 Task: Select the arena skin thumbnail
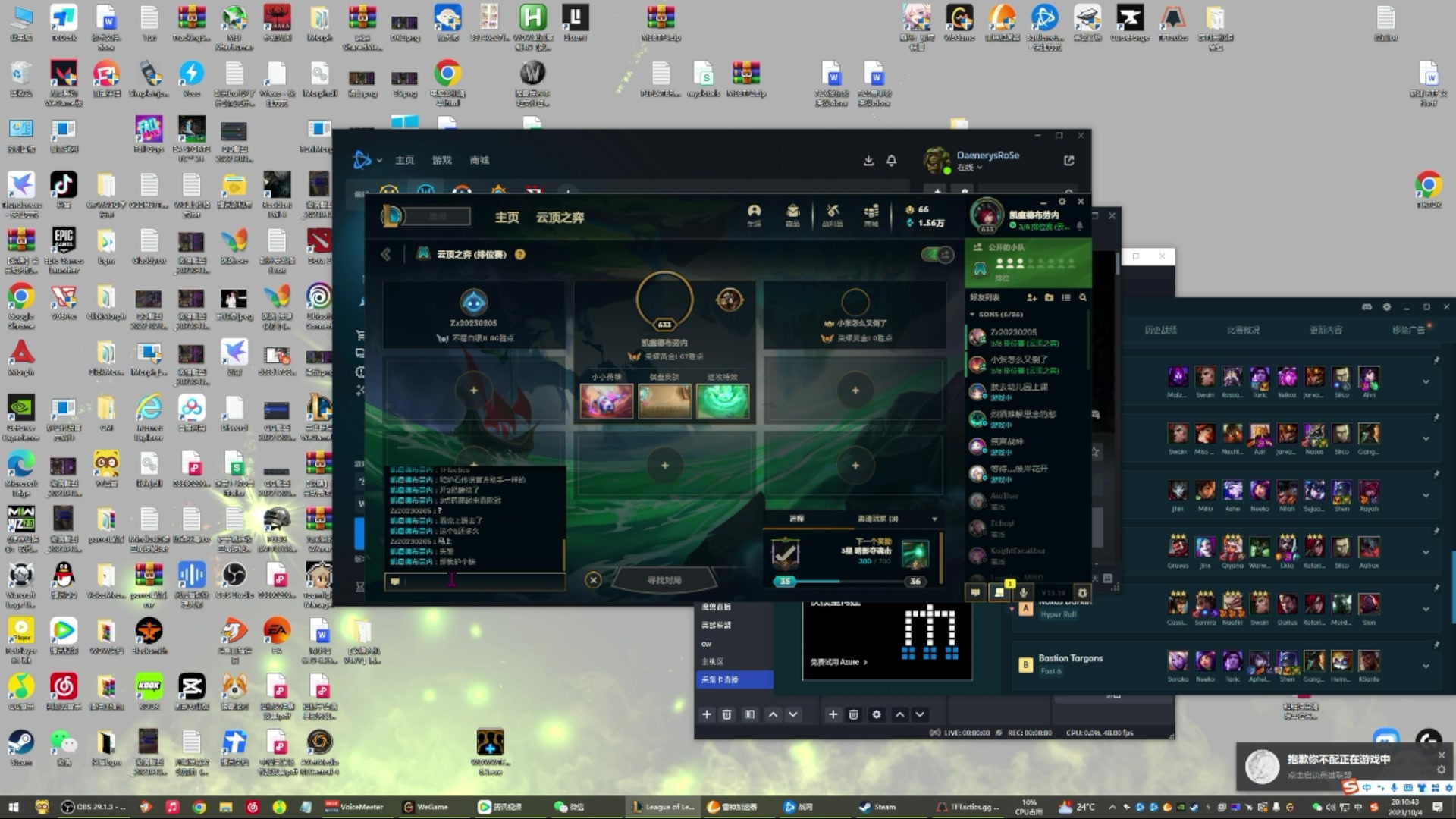tap(664, 401)
